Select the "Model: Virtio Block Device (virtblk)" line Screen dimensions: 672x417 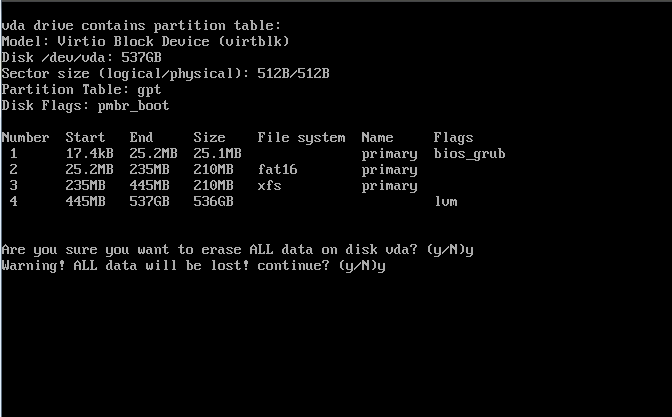pyautogui.click(x=145, y=42)
